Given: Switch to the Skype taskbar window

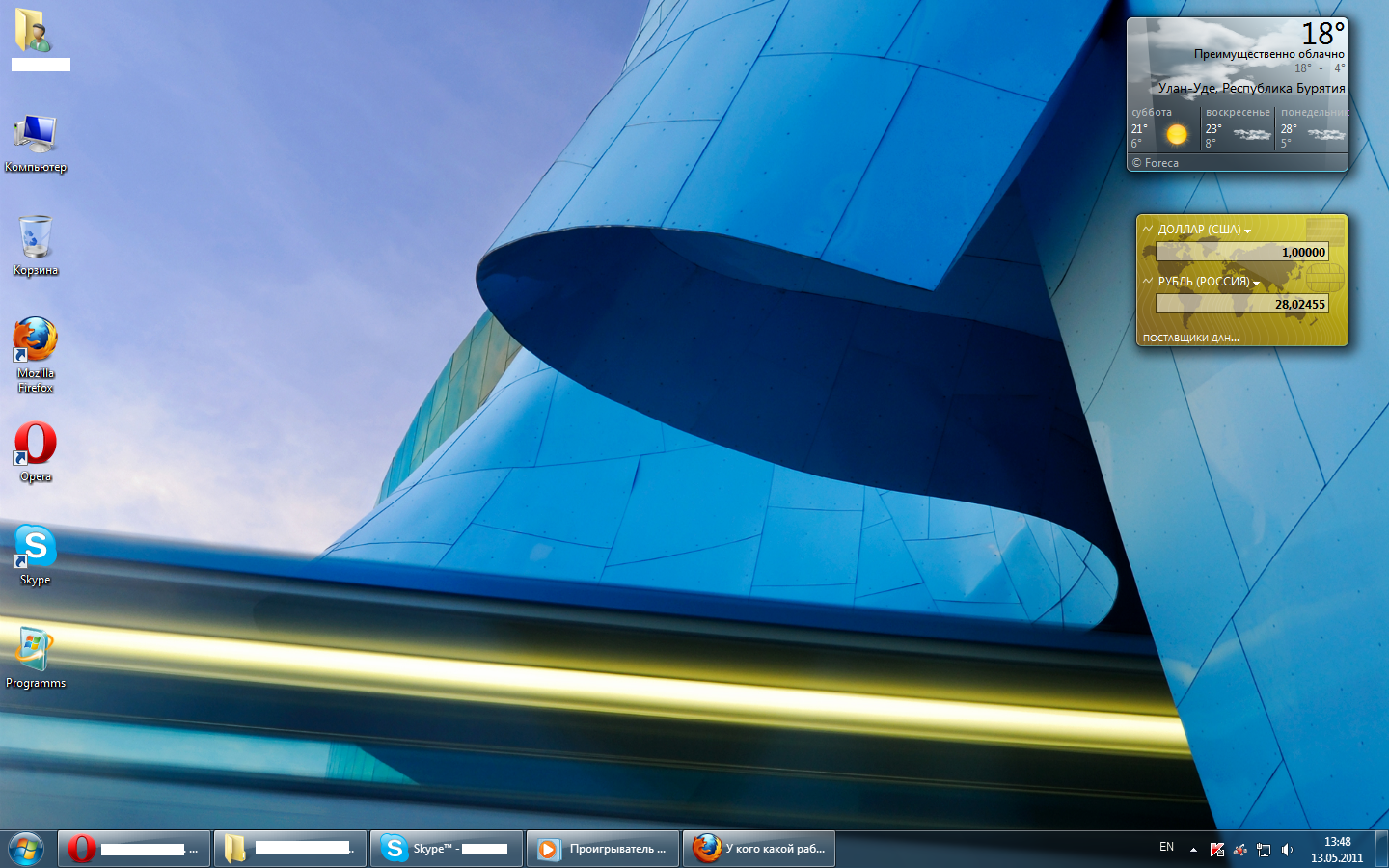Looking at the screenshot, I should (x=446, y=849).
